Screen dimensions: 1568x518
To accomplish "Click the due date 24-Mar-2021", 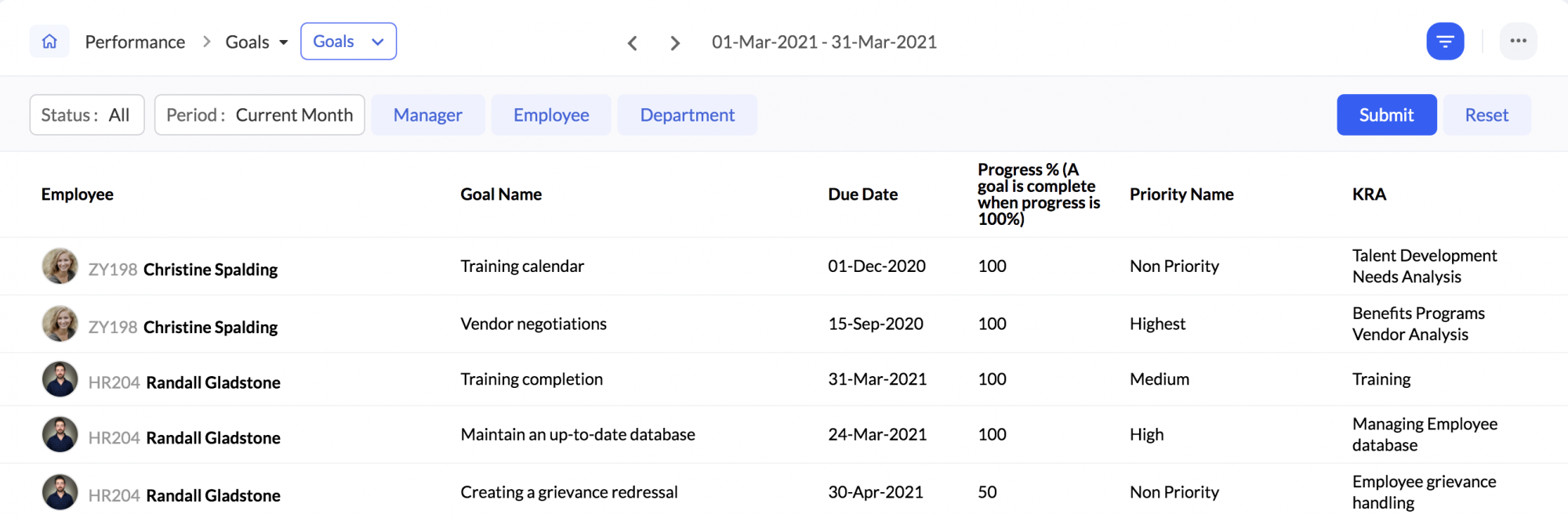I will point(877,435).
